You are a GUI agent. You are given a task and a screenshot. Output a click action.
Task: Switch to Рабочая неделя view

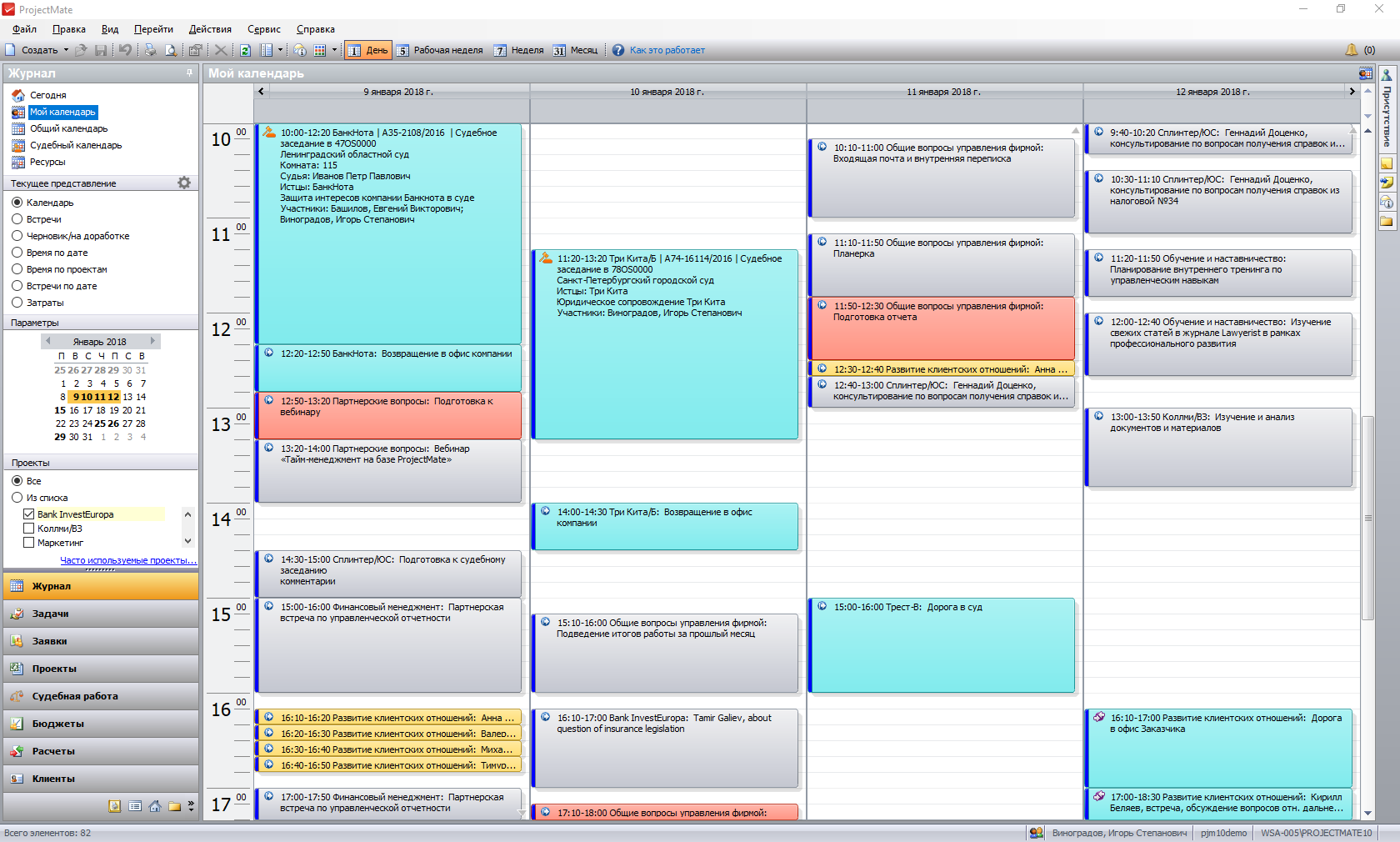click(440, 50)
